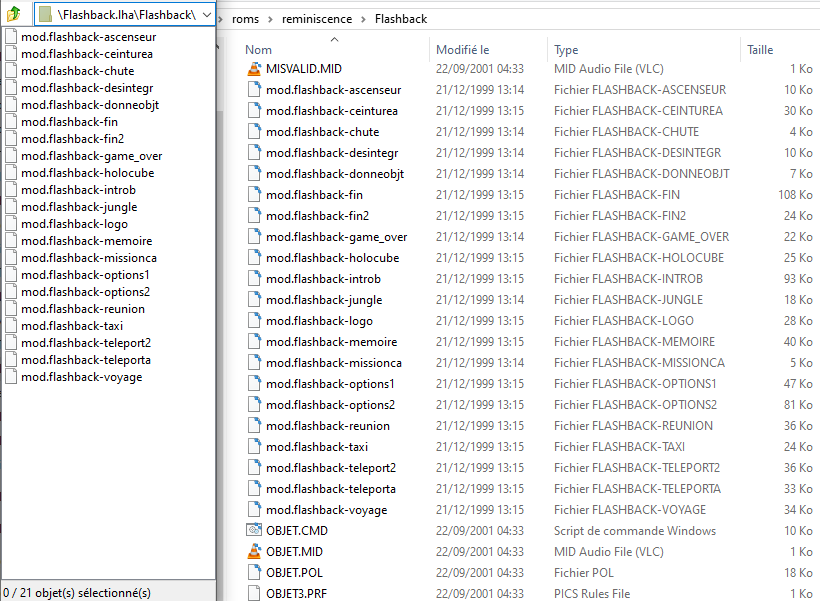Select mod.flashback-ceinturea in archive list
820x601 pixels.
(87, 54)
